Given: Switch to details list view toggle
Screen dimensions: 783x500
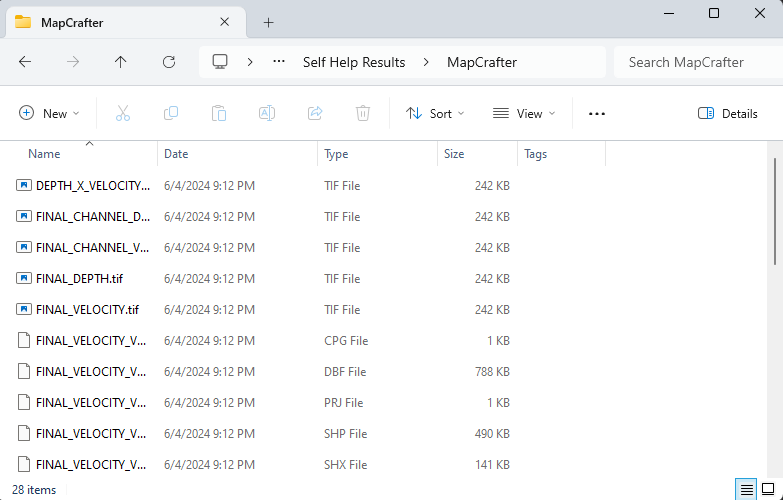Looking at the screenshot, I should point(746,489).
